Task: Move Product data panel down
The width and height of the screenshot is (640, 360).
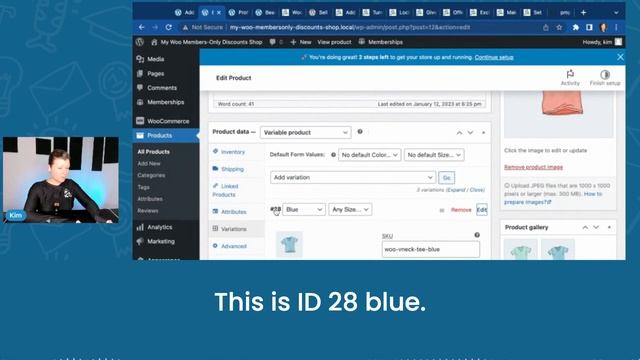Action: (x=470, y=133)
